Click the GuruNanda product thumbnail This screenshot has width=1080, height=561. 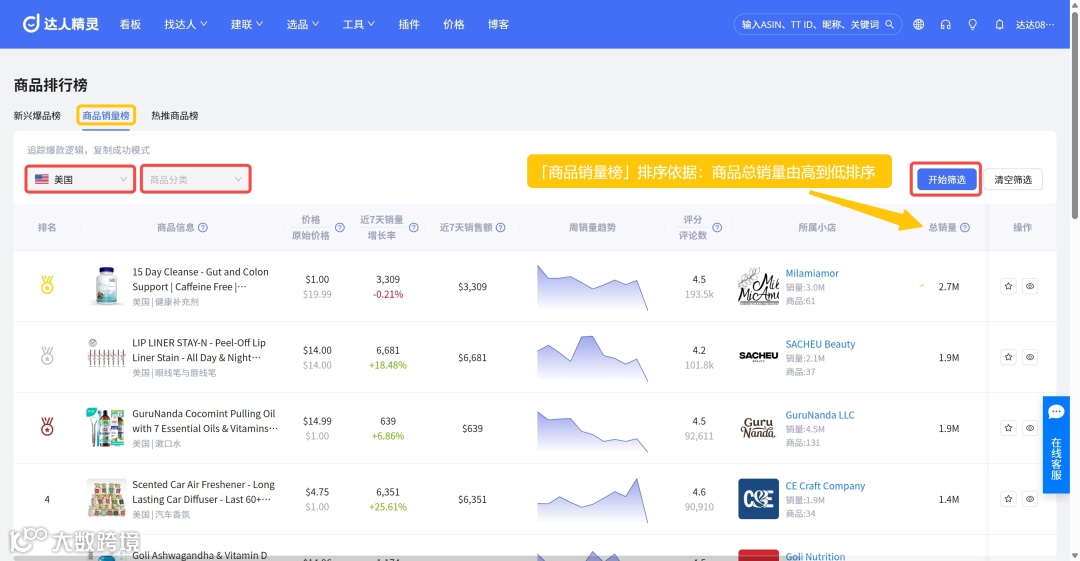click(105, 427)
